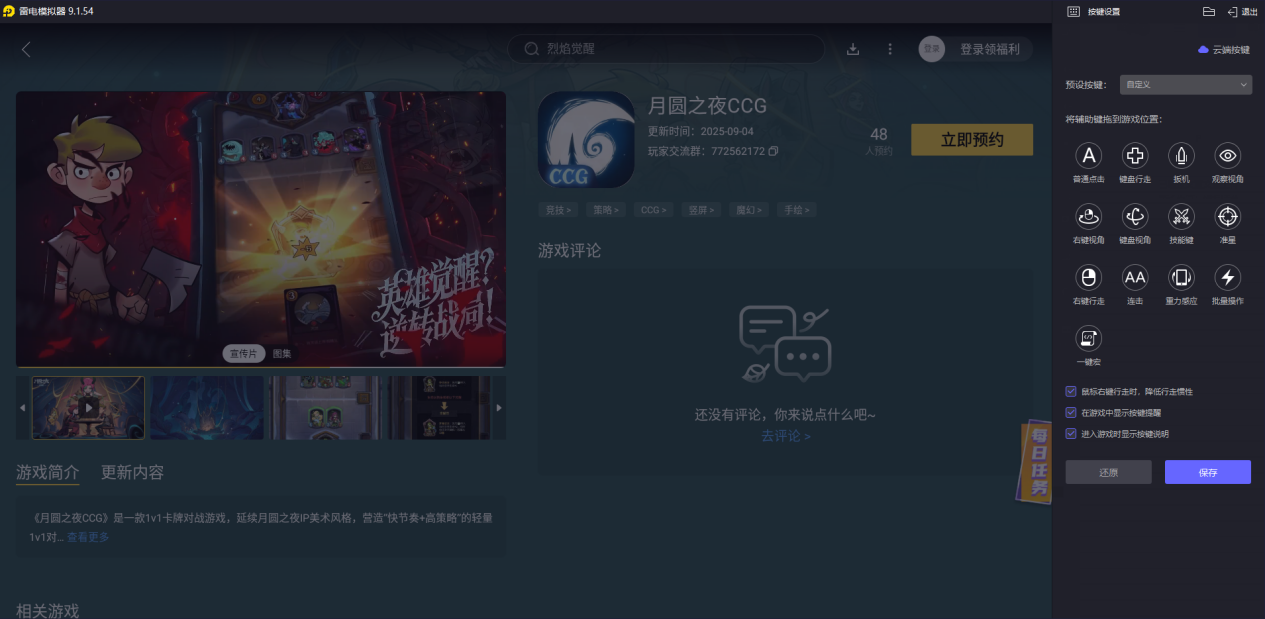Click the 相关游戏 heading
The image size is (1265, 619).
point(47,610)
